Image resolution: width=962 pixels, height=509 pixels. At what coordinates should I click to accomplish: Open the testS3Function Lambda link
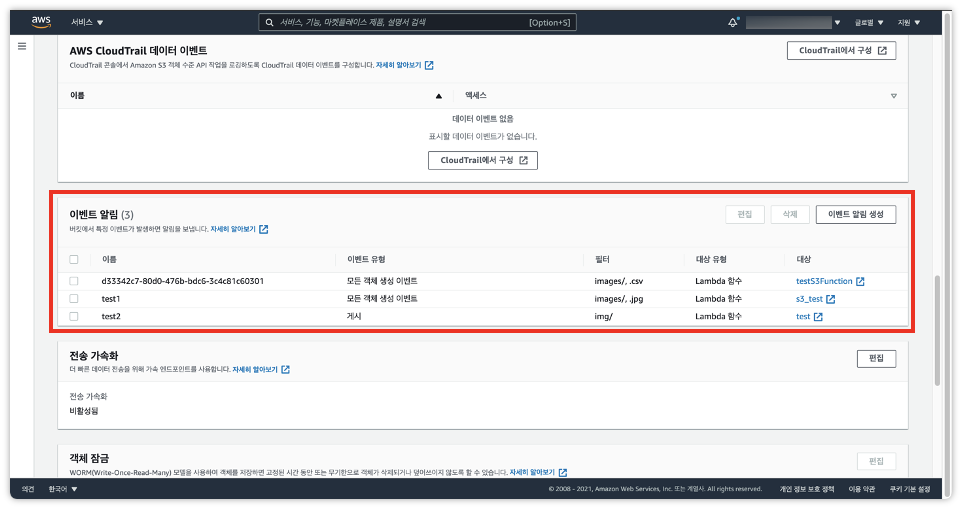tap(824, 281)
